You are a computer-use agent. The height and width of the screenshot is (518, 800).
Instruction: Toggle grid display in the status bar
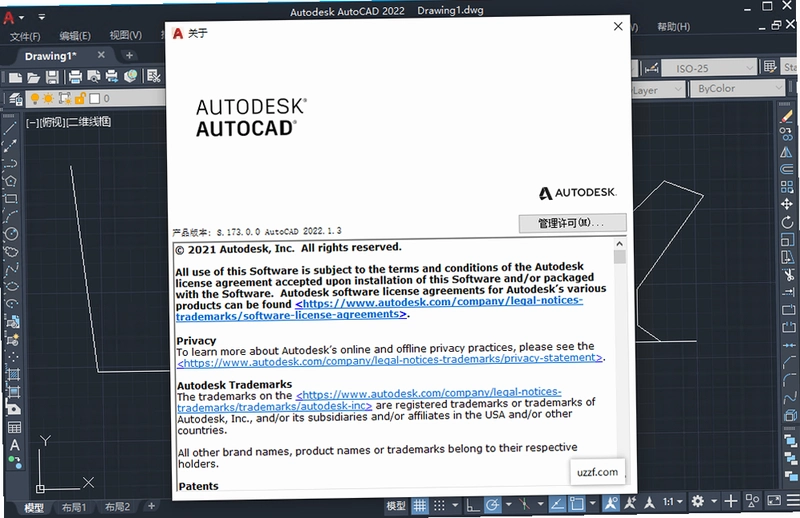point(419,506)
